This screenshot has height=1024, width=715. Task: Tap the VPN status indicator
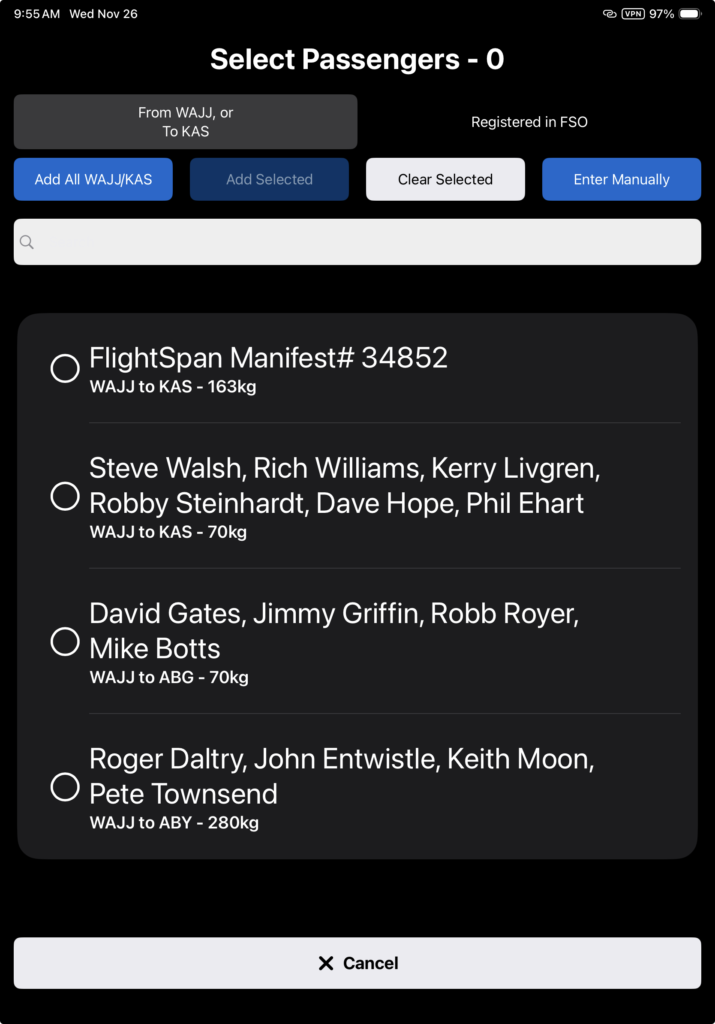coord(632,14)
